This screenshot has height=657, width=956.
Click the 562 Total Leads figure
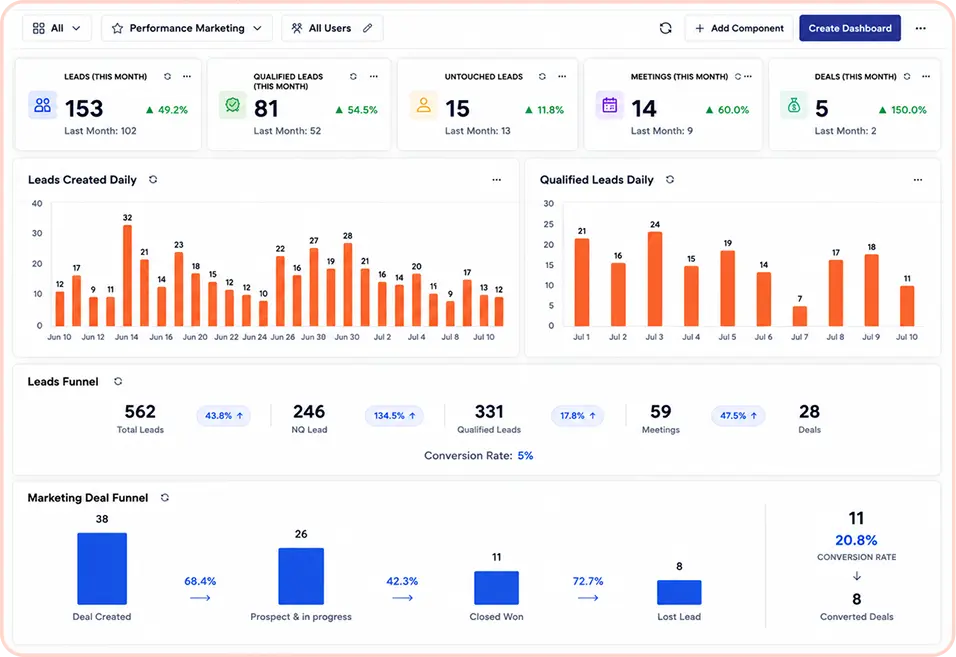(140, 412)
